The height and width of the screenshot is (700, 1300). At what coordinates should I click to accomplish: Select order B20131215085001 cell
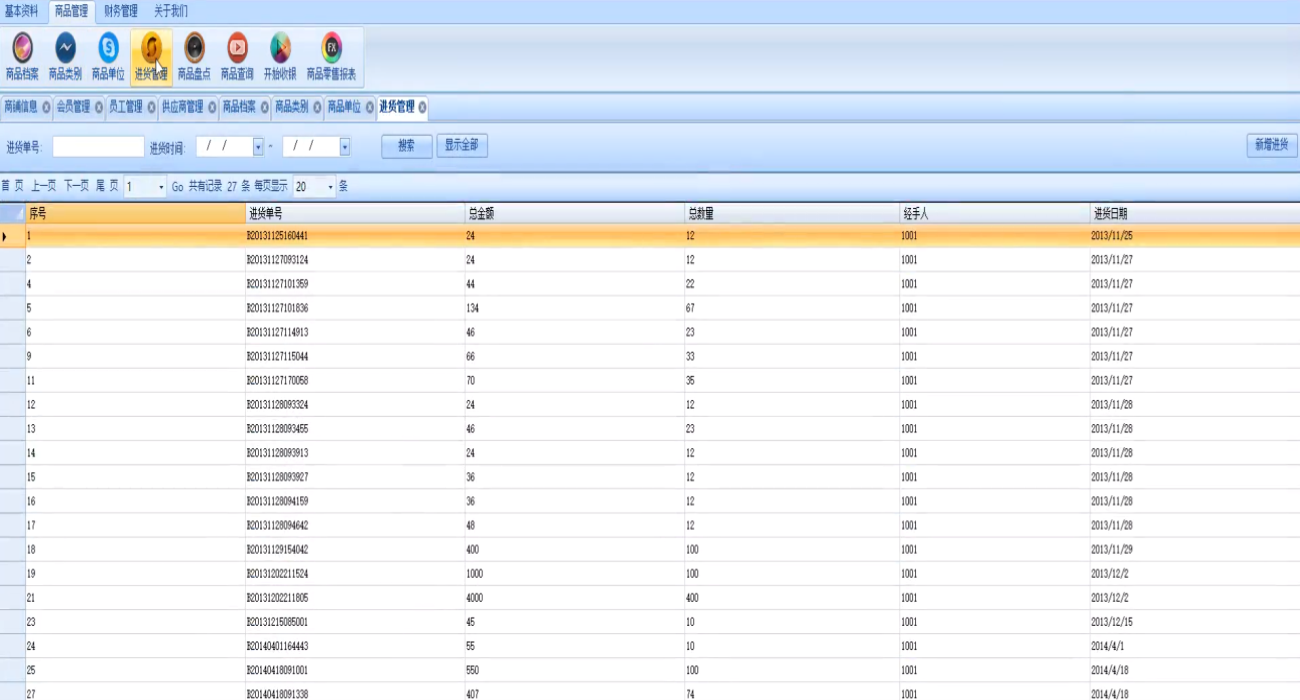pos(355,622)
